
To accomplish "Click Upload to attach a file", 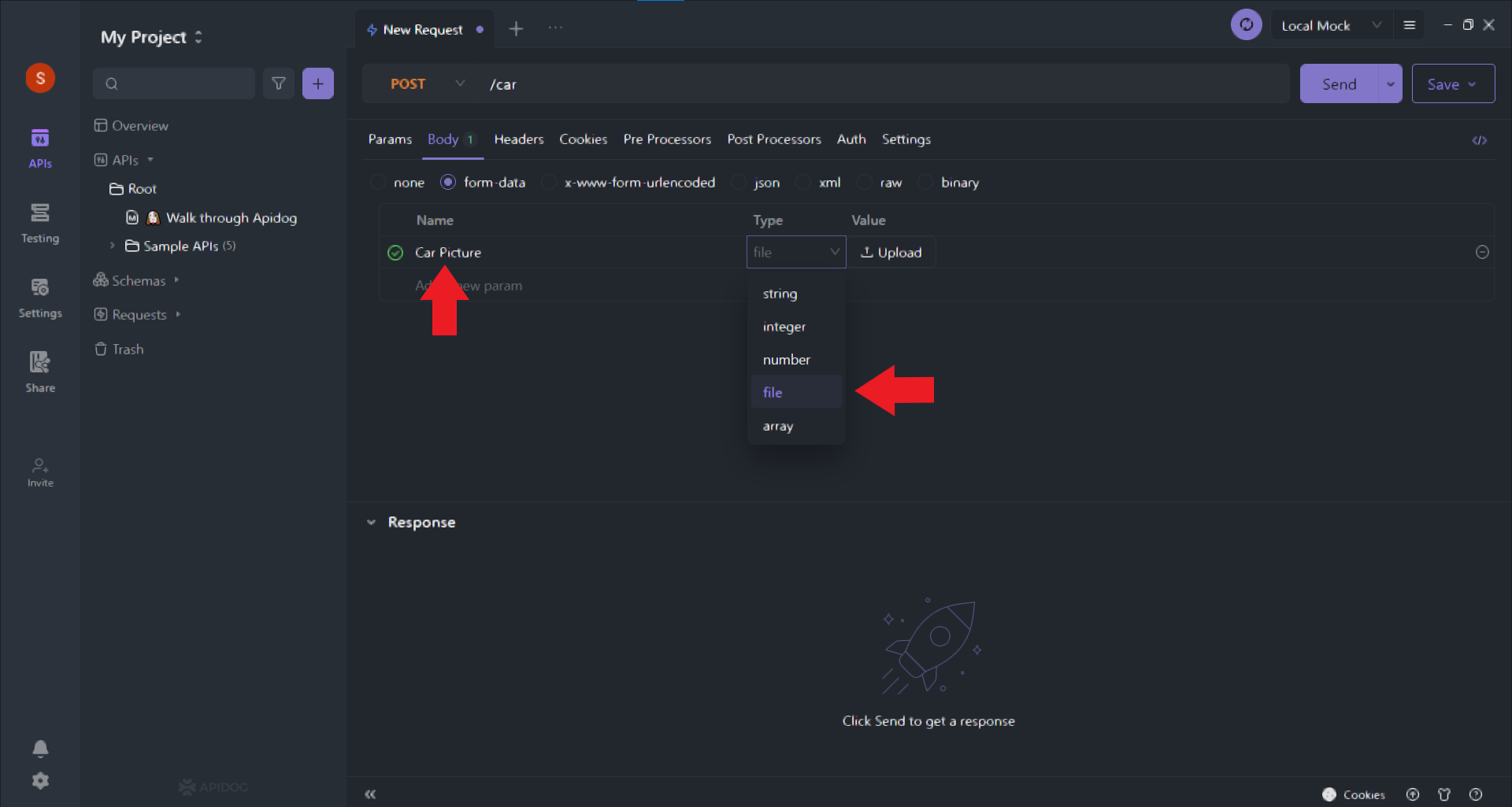I will pos(891,253).
